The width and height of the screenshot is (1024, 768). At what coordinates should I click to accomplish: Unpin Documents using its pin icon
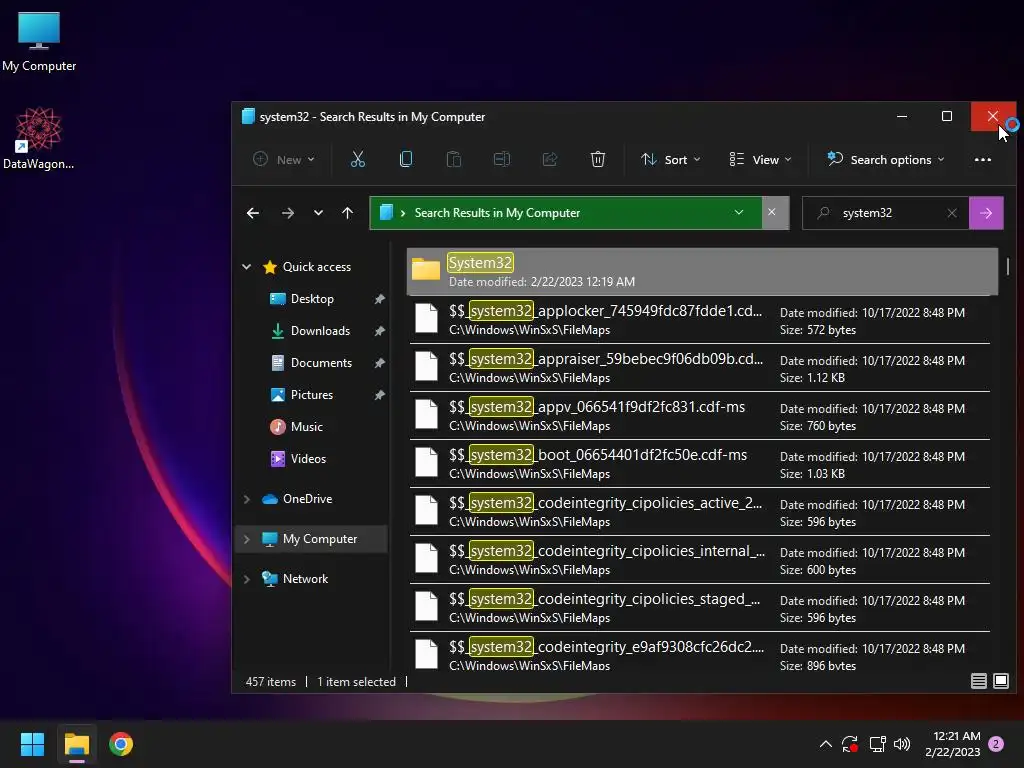pyautogui.click(x=379, y=362)
